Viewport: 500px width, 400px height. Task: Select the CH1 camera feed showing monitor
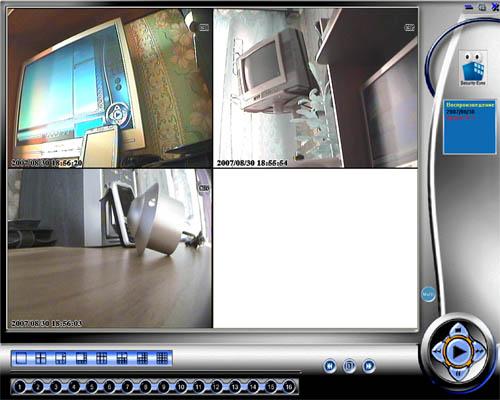110,88
